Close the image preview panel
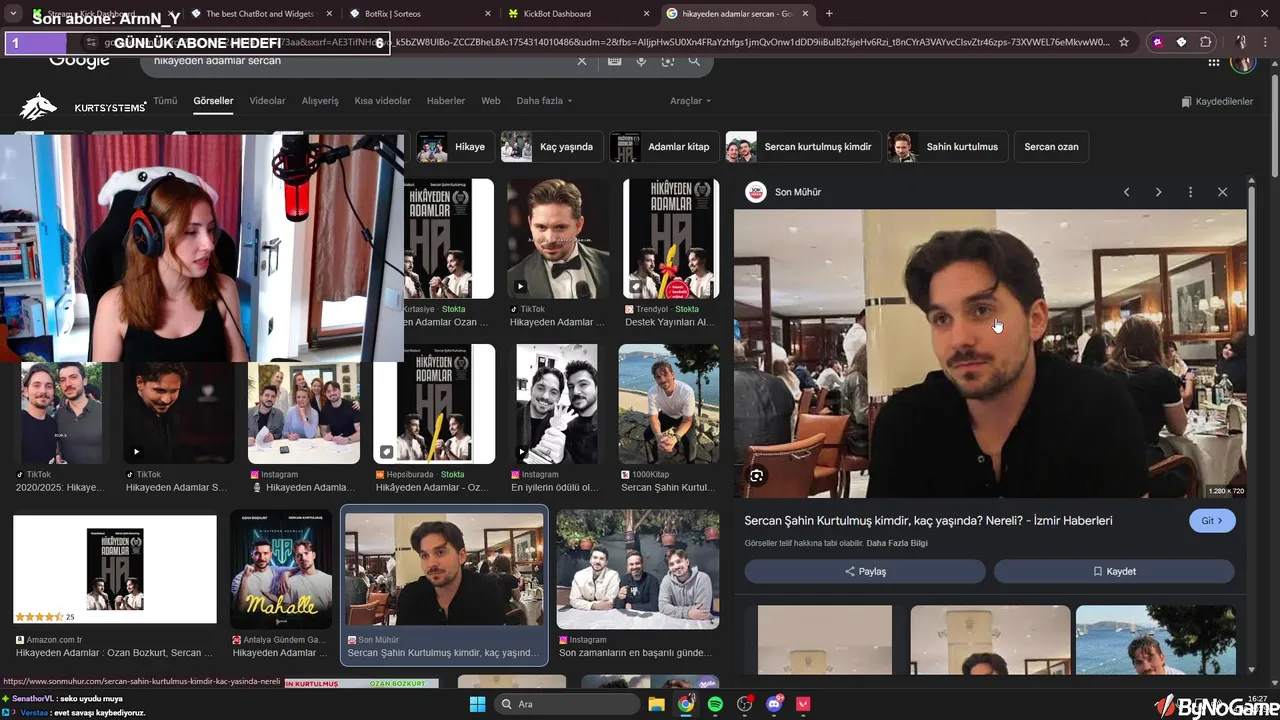 point(1222,192)
